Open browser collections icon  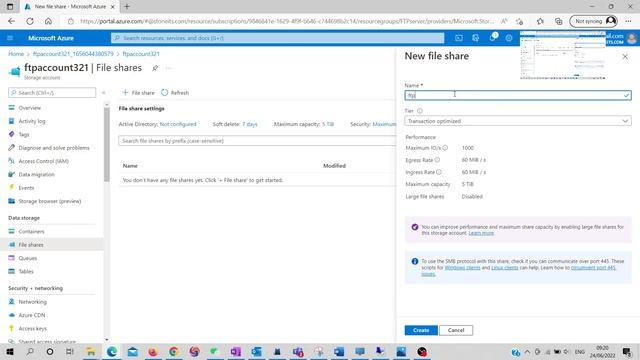pos(559,21)
